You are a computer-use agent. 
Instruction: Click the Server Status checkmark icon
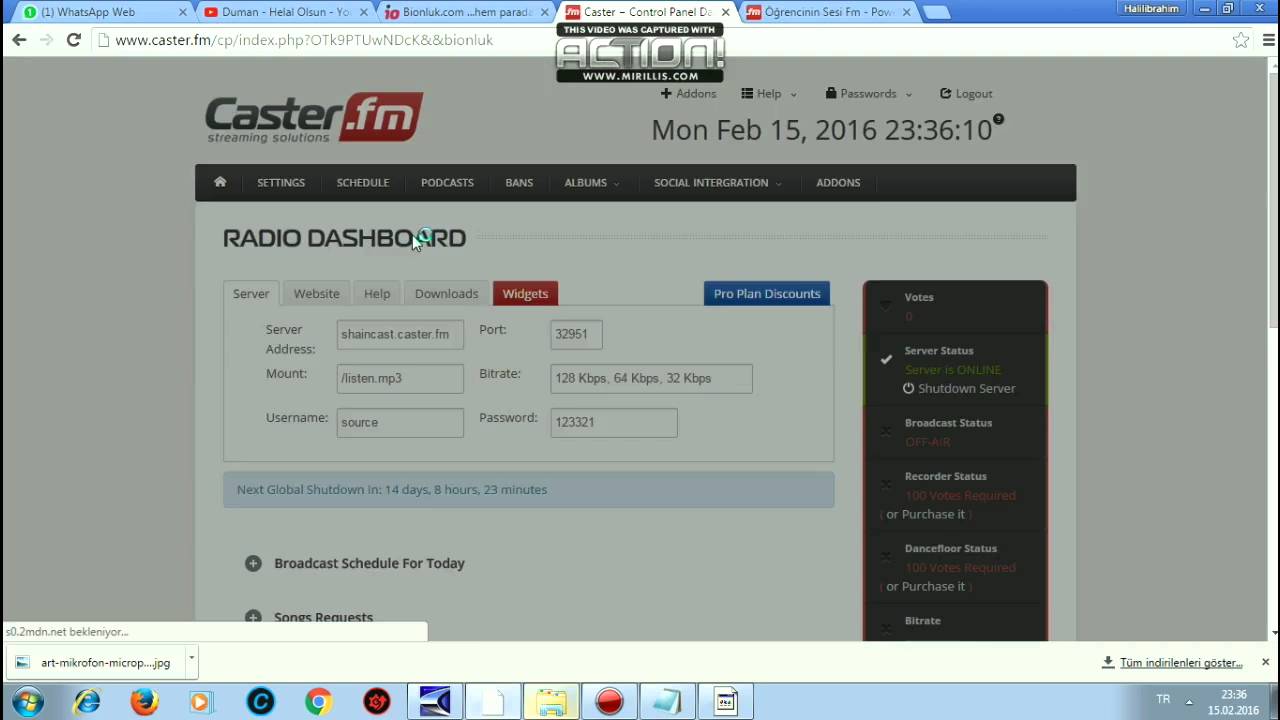(886, 359)
